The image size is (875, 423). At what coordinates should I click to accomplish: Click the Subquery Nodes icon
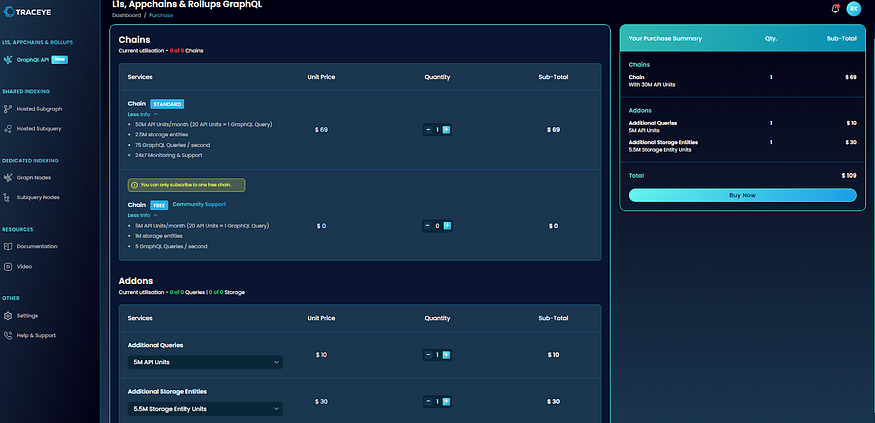(8, 197)
